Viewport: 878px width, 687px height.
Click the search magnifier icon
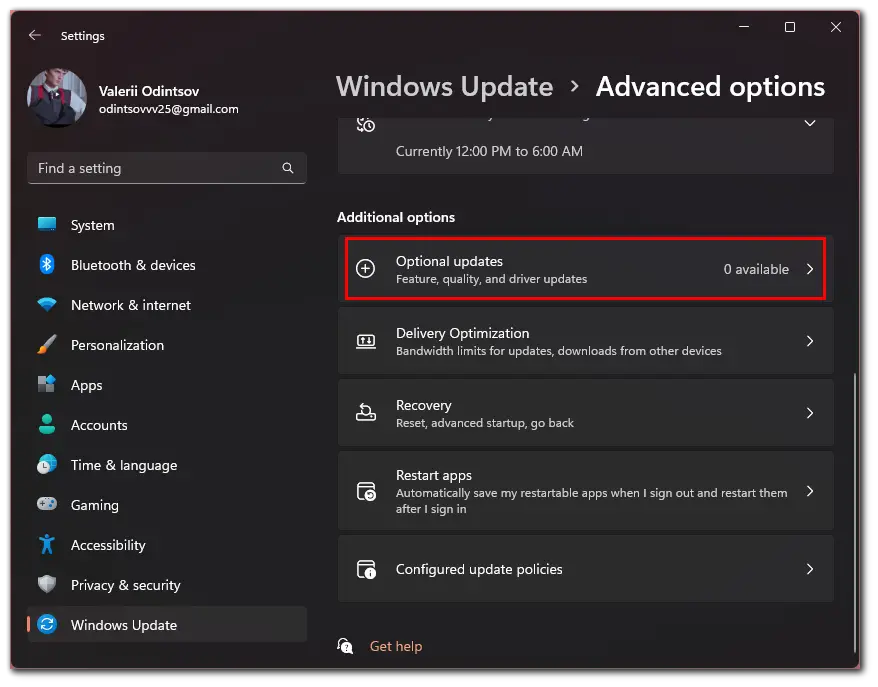288,168
